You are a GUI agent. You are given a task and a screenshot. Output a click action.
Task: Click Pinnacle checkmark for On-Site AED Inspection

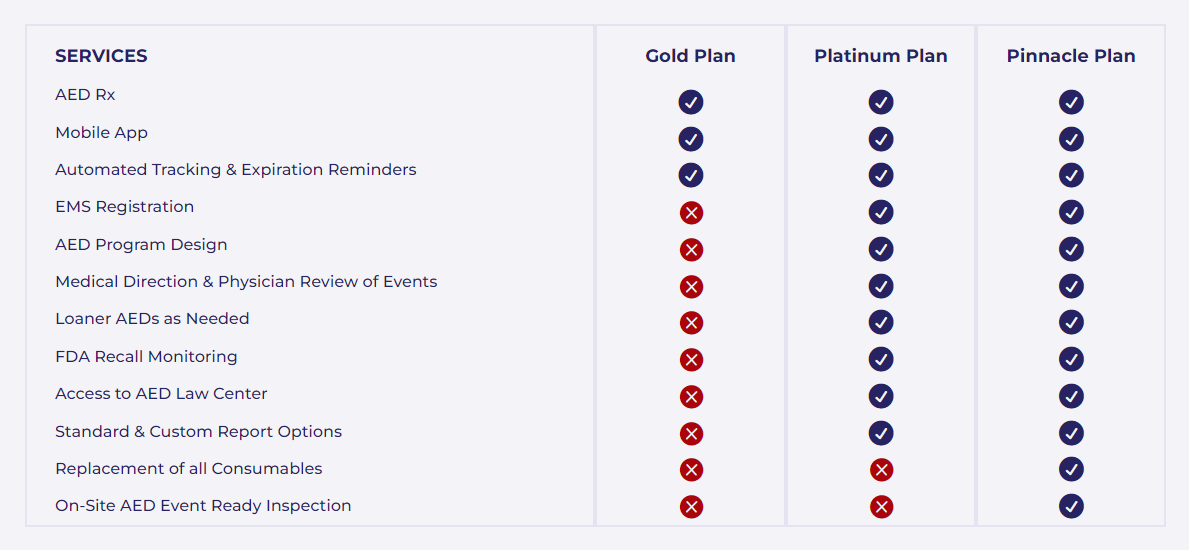[1071, 506]
